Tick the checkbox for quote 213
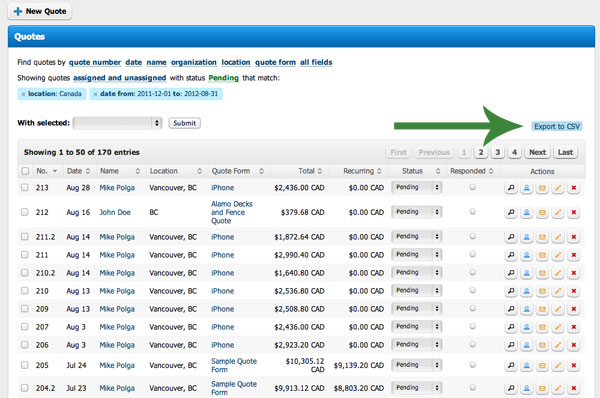The image size is (600, 398). 24,188
